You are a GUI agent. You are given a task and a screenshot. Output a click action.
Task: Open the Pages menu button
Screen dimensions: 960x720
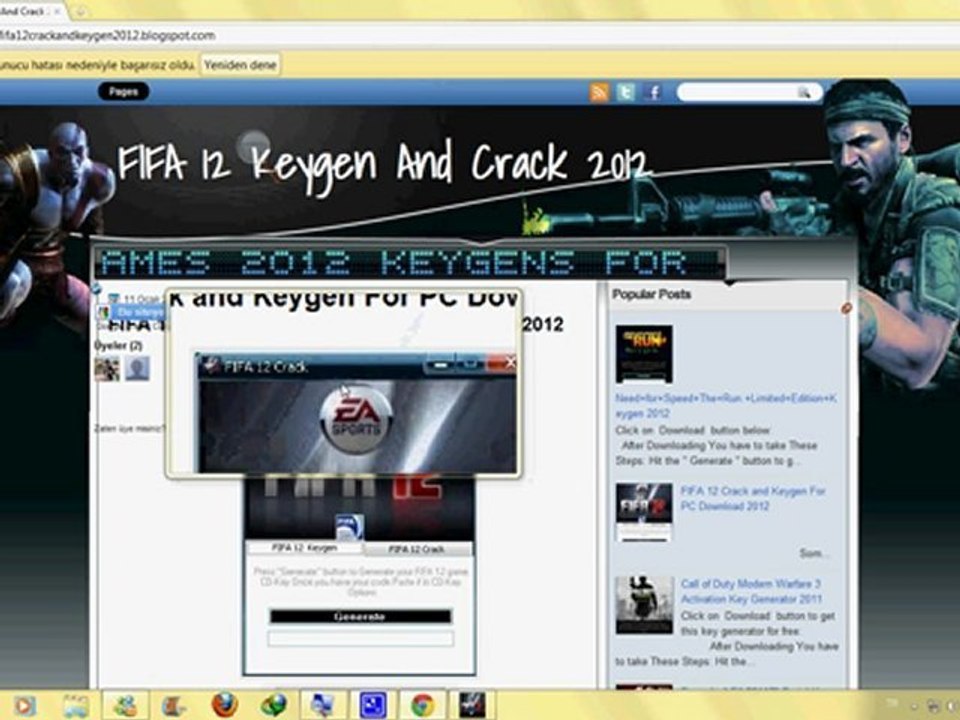pos(124,92)
